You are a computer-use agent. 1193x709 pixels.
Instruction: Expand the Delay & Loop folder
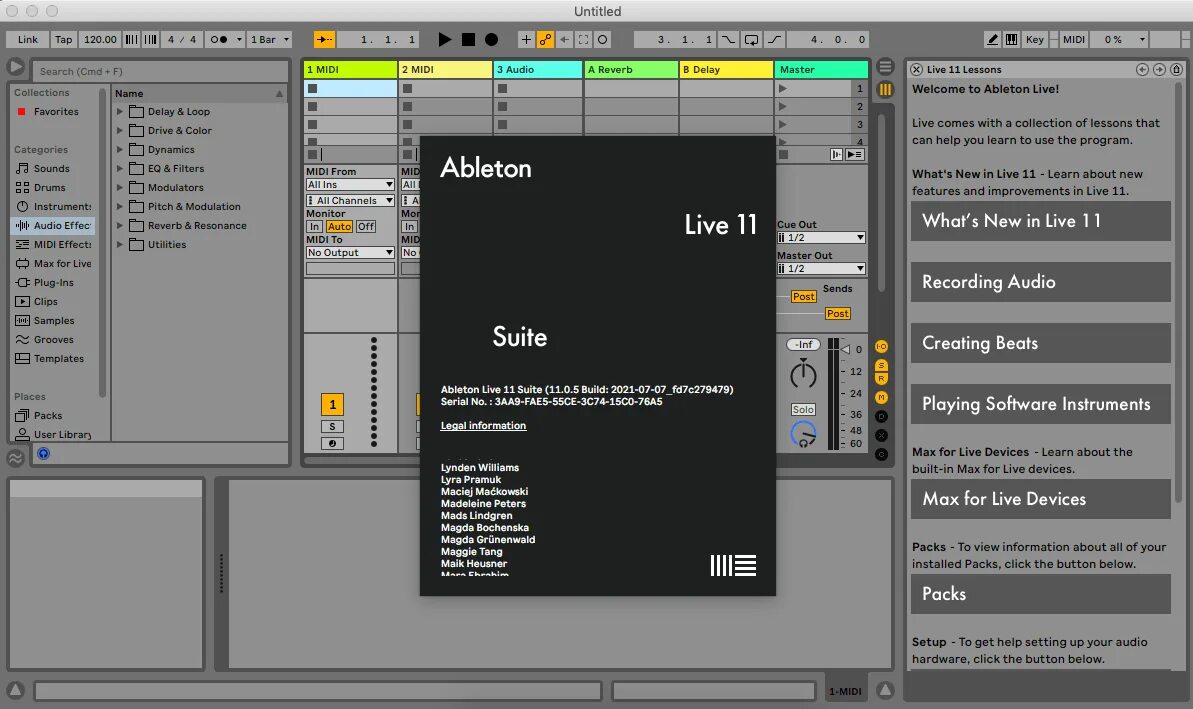[x=119, y=111]
